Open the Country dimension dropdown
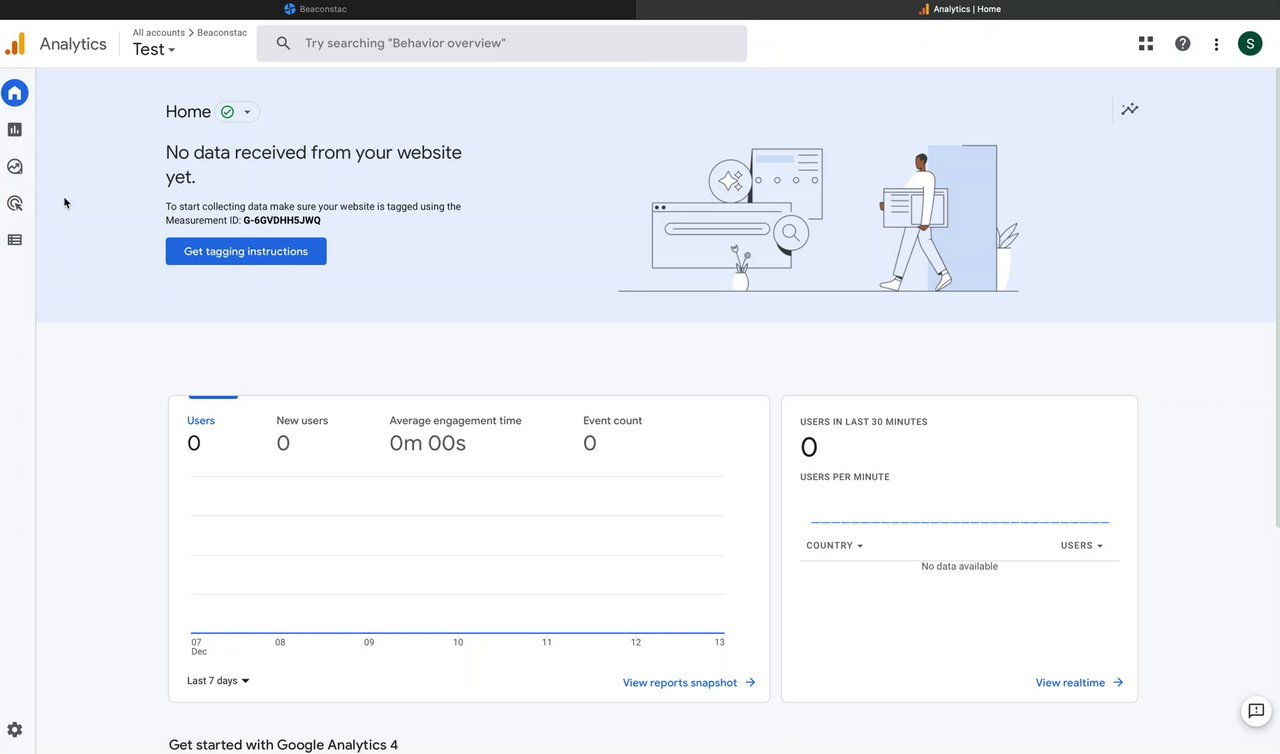1280x754 pixels. (x=834, y=546)
